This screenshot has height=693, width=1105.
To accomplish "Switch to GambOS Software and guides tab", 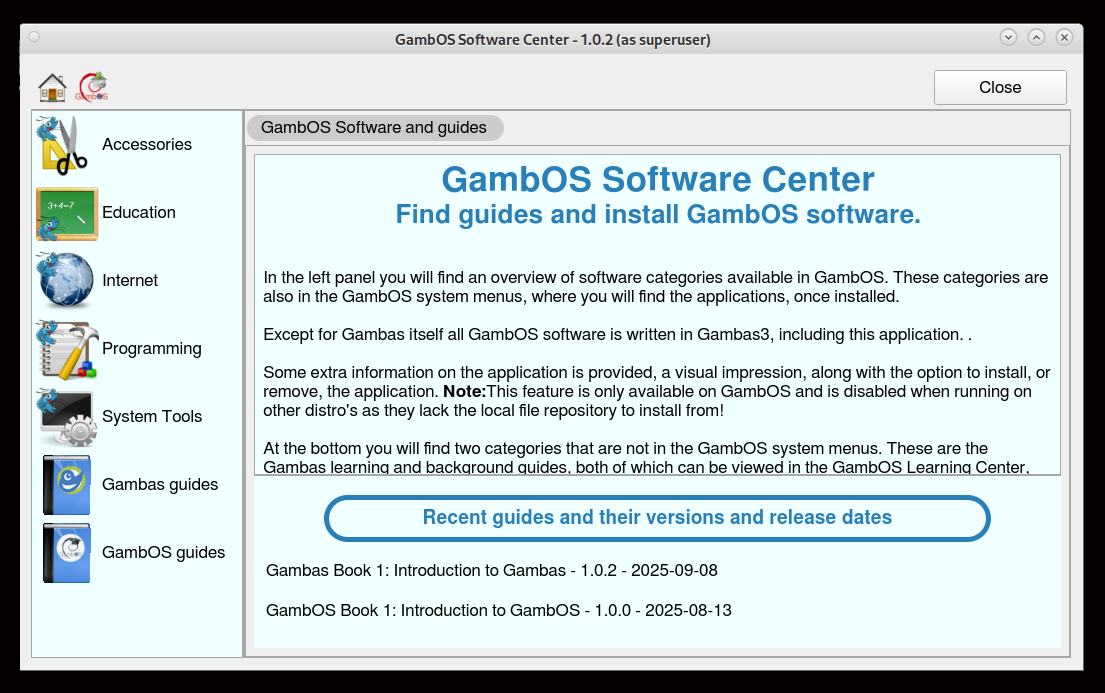I will click(374, 128).
